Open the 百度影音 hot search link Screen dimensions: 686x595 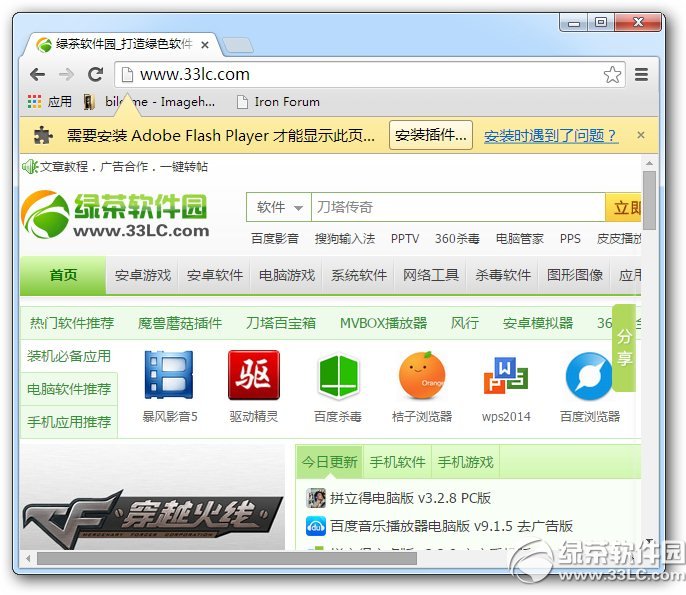pos(274,239)
